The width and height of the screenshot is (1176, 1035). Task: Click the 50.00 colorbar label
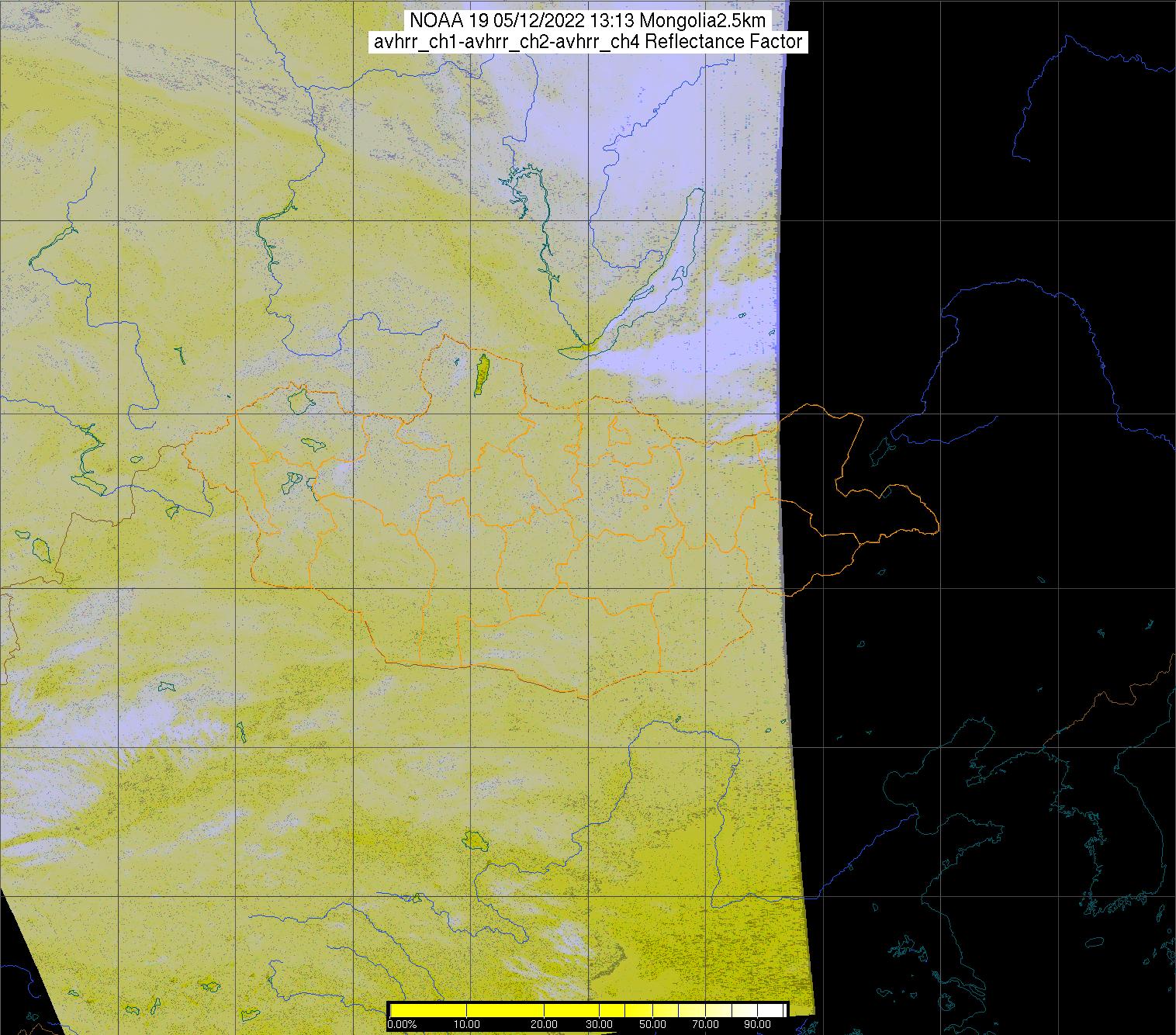tap(652, 1025)
